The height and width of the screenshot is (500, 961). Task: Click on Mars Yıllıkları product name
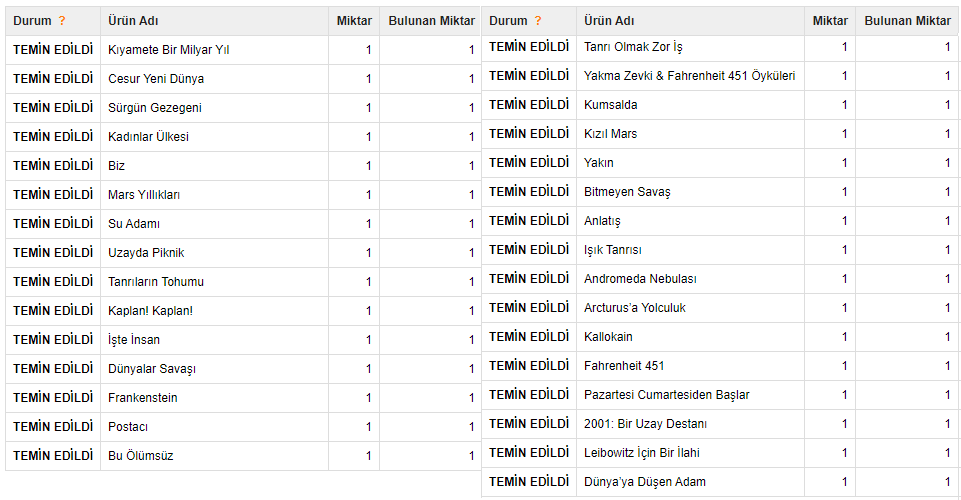[x=144, y=195]
